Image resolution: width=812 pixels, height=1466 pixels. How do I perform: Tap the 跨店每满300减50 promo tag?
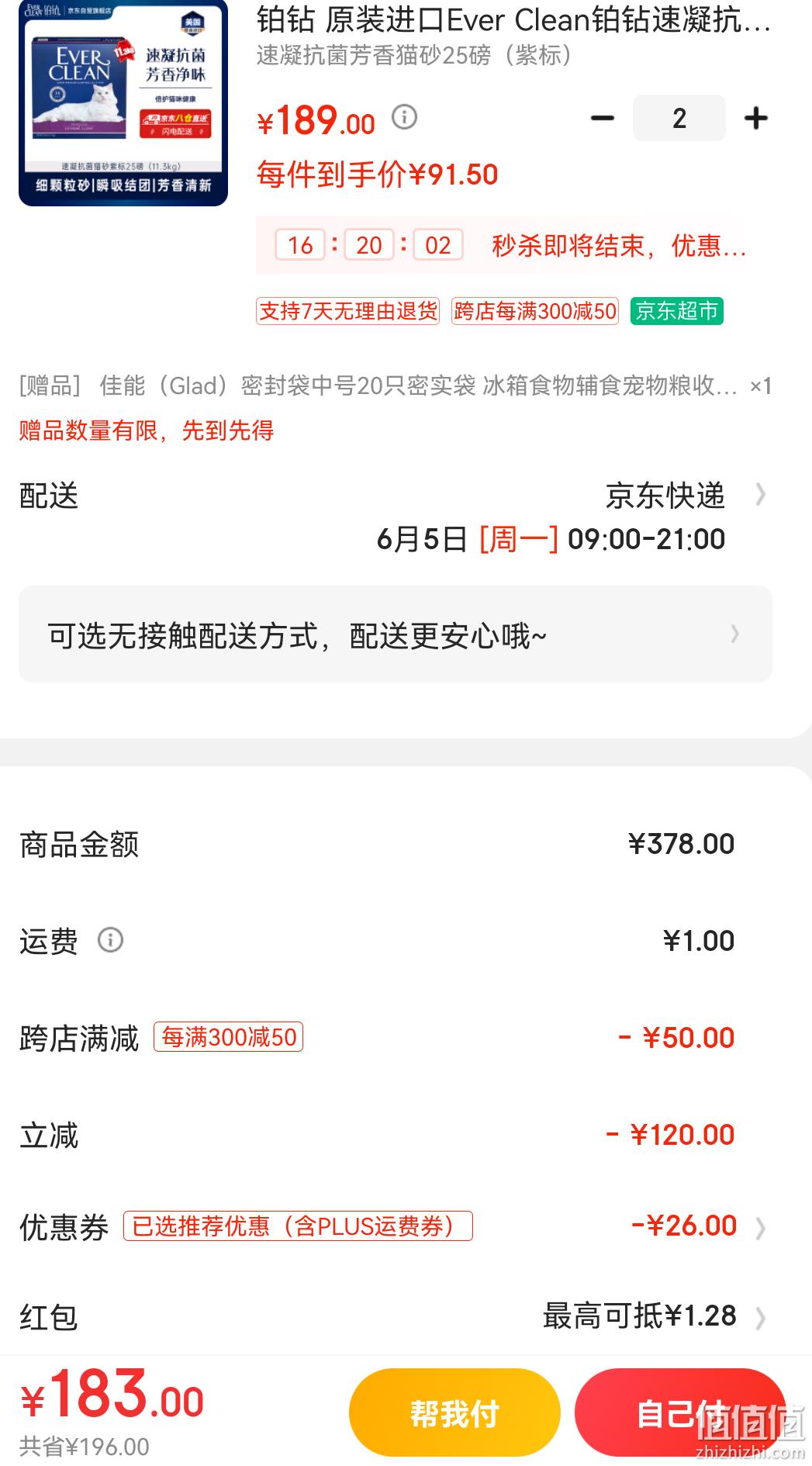pyautogui.click(x=535, y=311)
